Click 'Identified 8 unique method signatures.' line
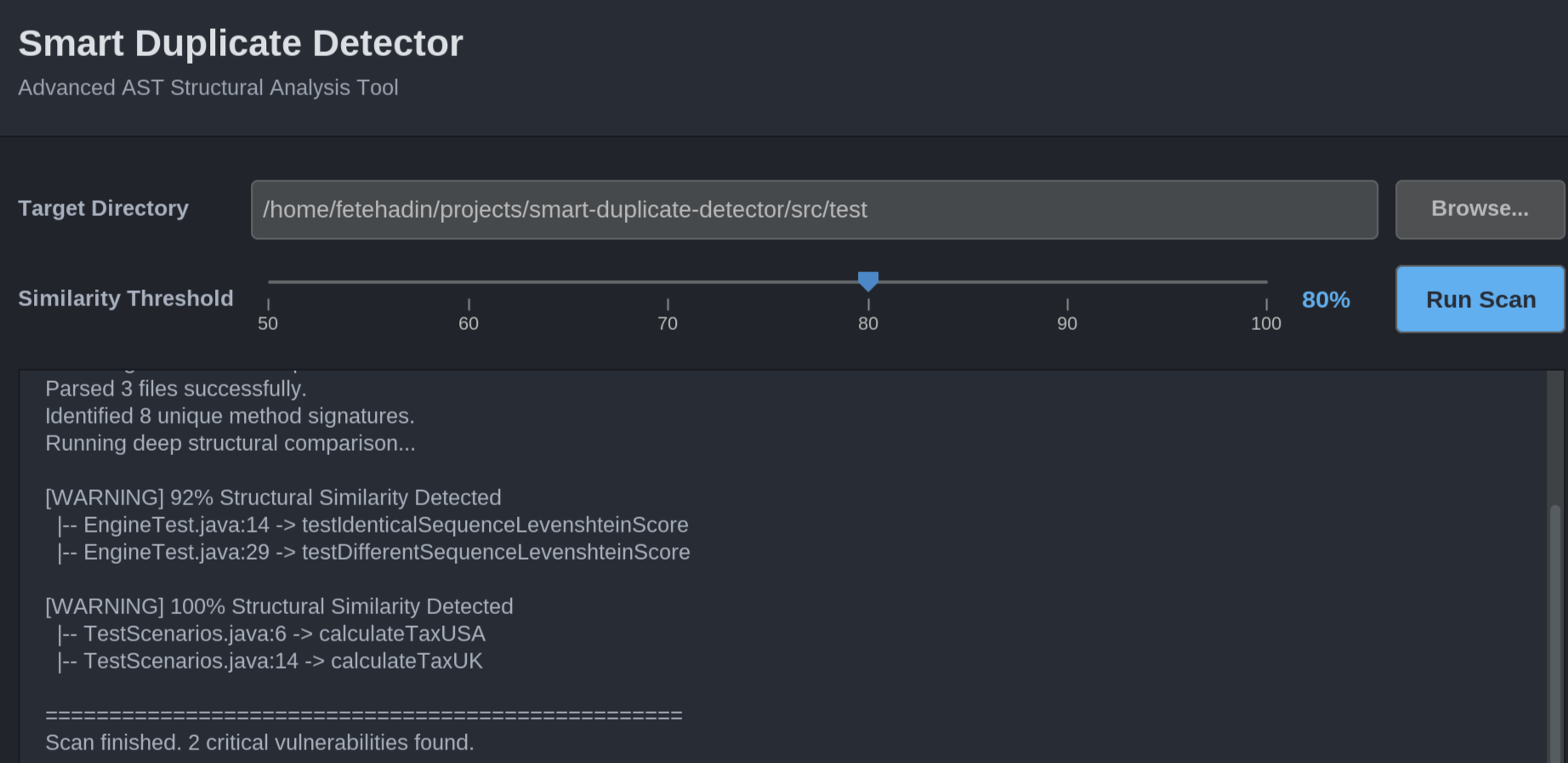 tap(230, 416)
